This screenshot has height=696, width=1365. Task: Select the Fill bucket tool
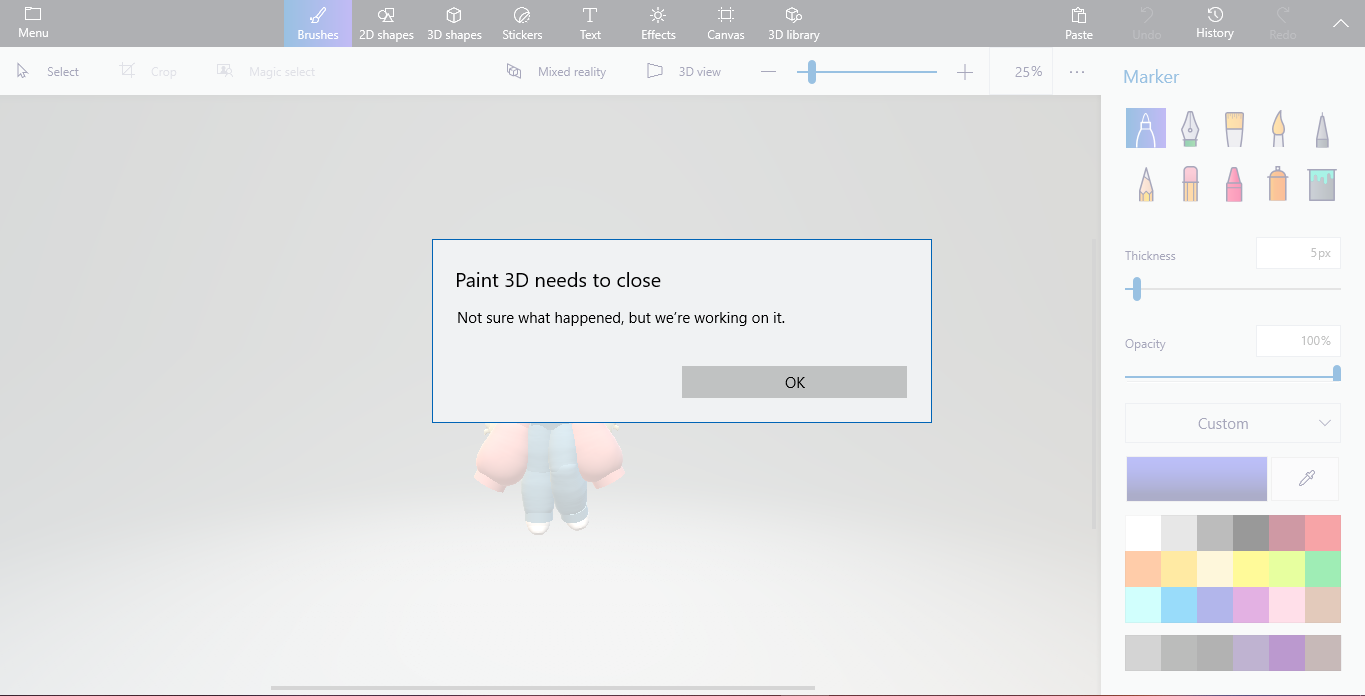(1322, 184)
